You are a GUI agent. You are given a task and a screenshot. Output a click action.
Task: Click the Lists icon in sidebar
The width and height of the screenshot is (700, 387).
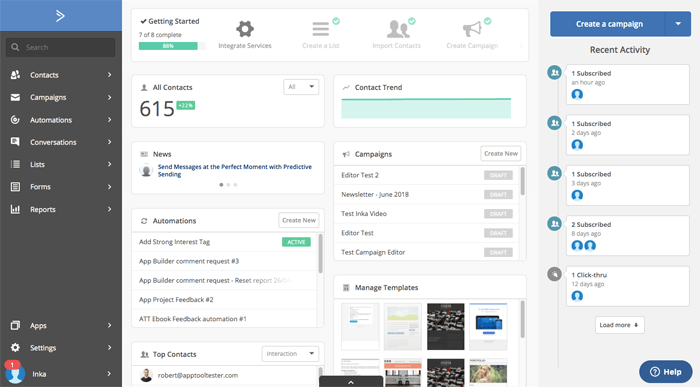(x=15, y=164)
